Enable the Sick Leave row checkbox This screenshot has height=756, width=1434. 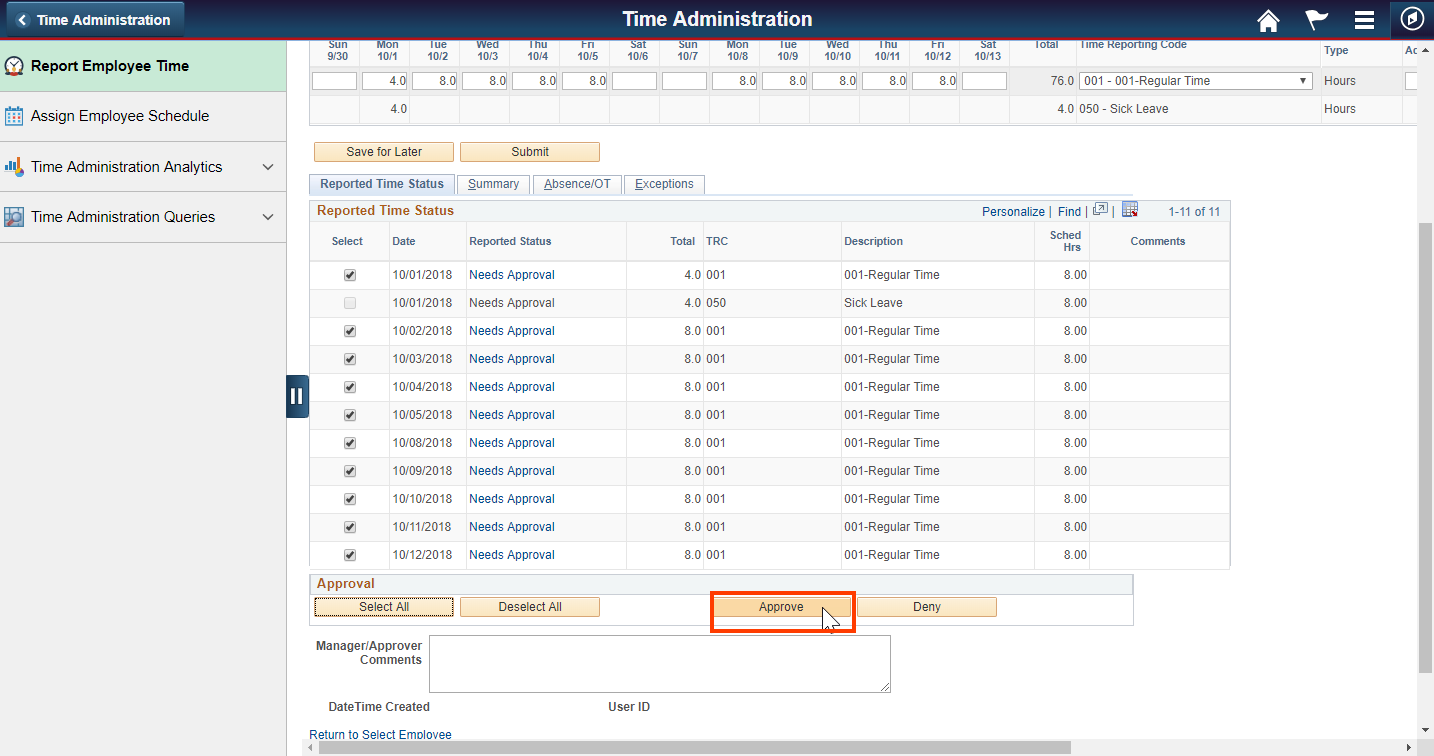[349, 303]
